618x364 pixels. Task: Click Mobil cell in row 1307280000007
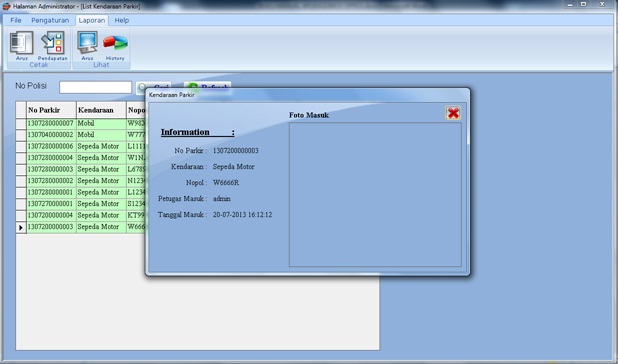[x=101, y=123]
